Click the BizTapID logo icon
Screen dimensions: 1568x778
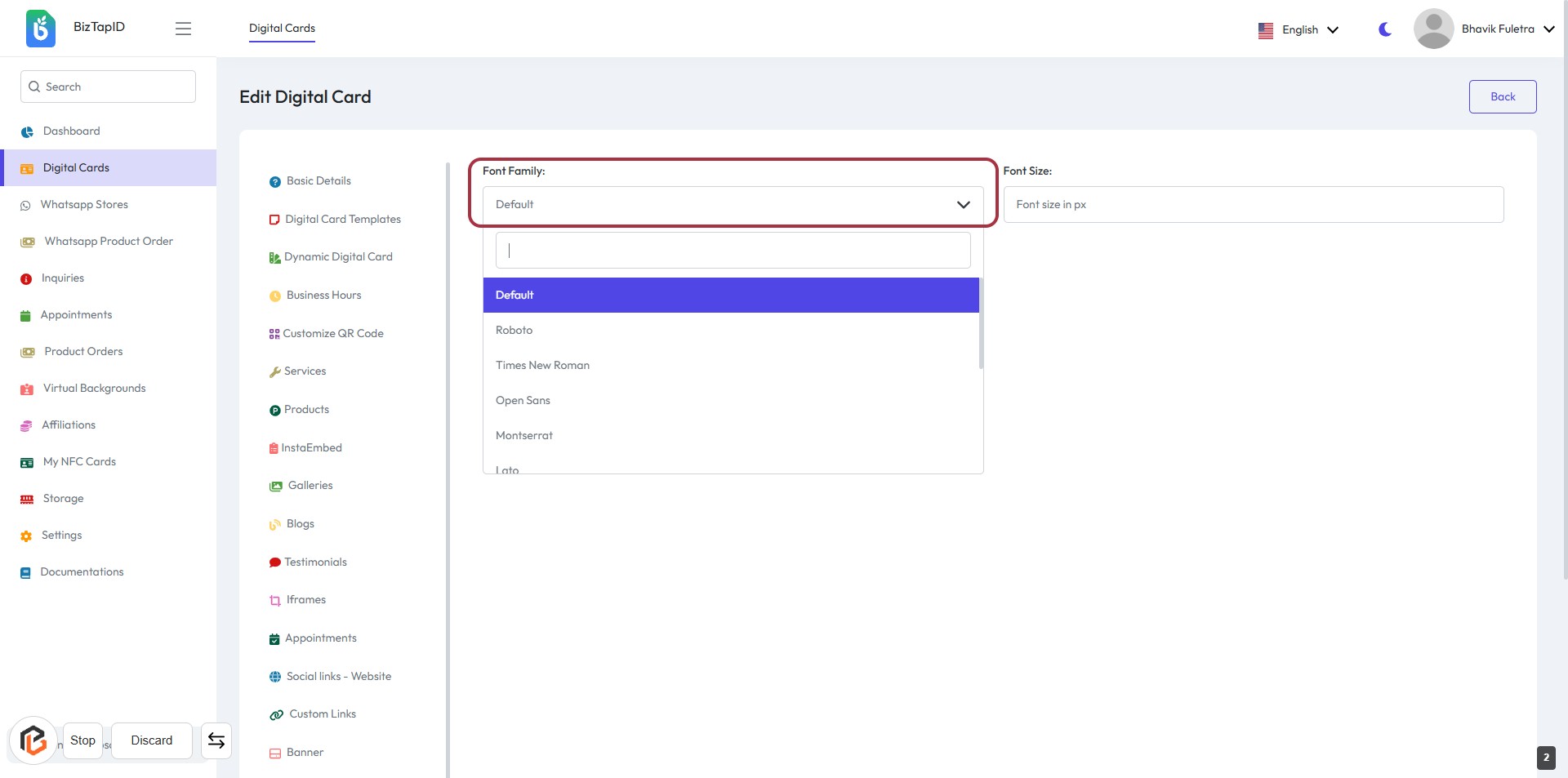point(40,29)
